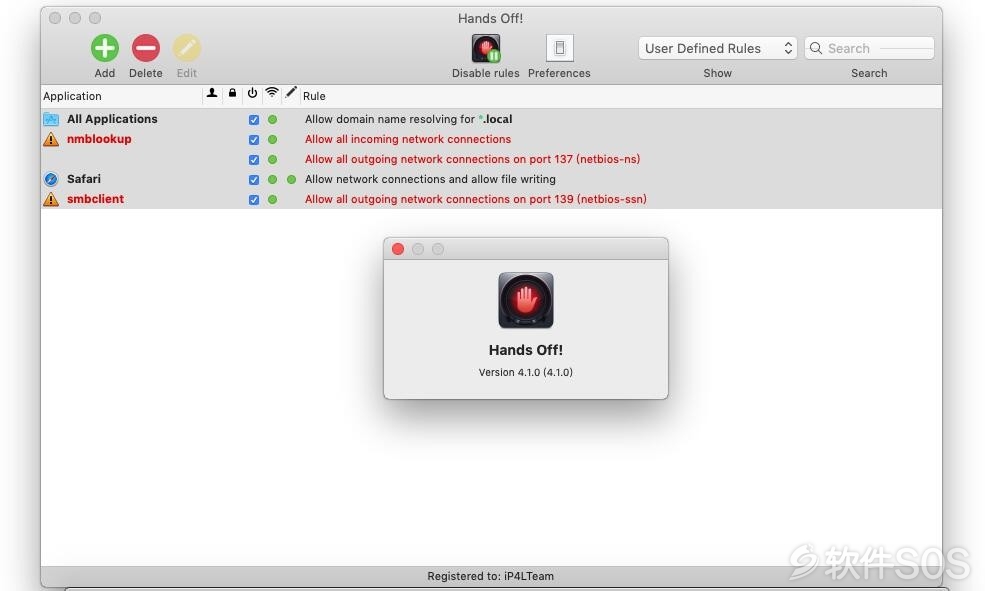
Task: Select the *.local domain resolving rule
Action: 408,119
